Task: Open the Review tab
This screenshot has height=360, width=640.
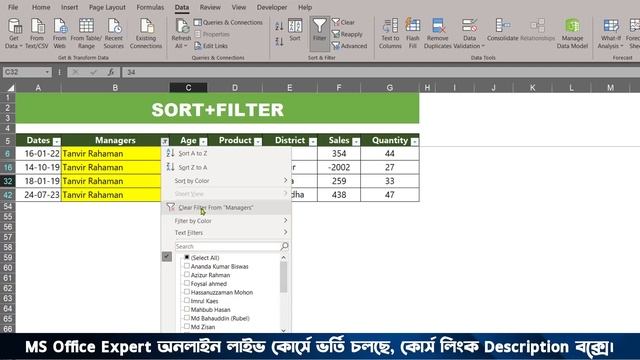Action: 210,7
